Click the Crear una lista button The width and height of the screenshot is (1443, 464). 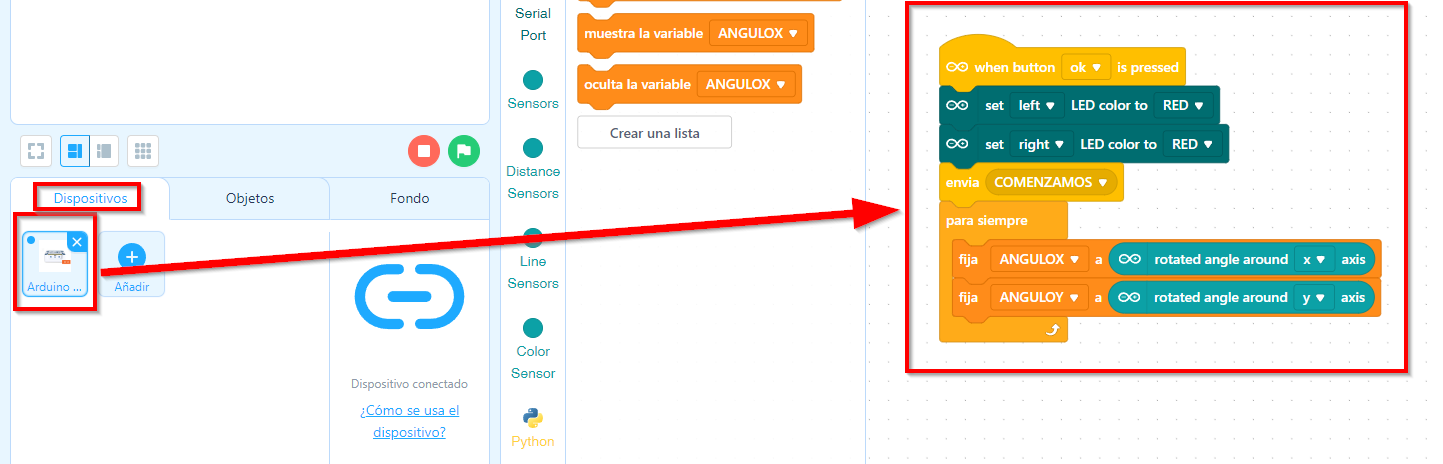(x=654, y=132)
